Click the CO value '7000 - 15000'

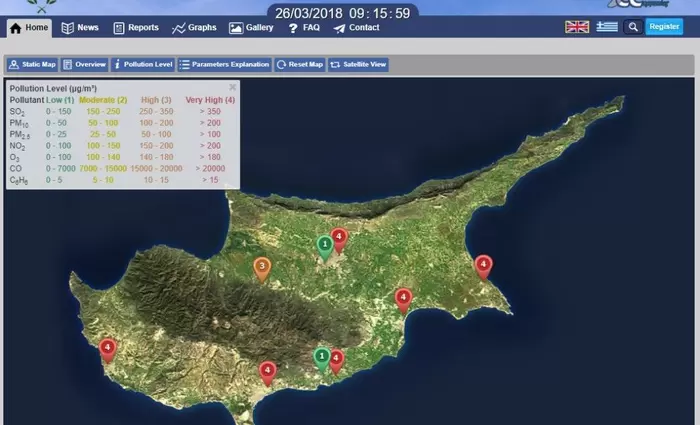click(103, 168)
